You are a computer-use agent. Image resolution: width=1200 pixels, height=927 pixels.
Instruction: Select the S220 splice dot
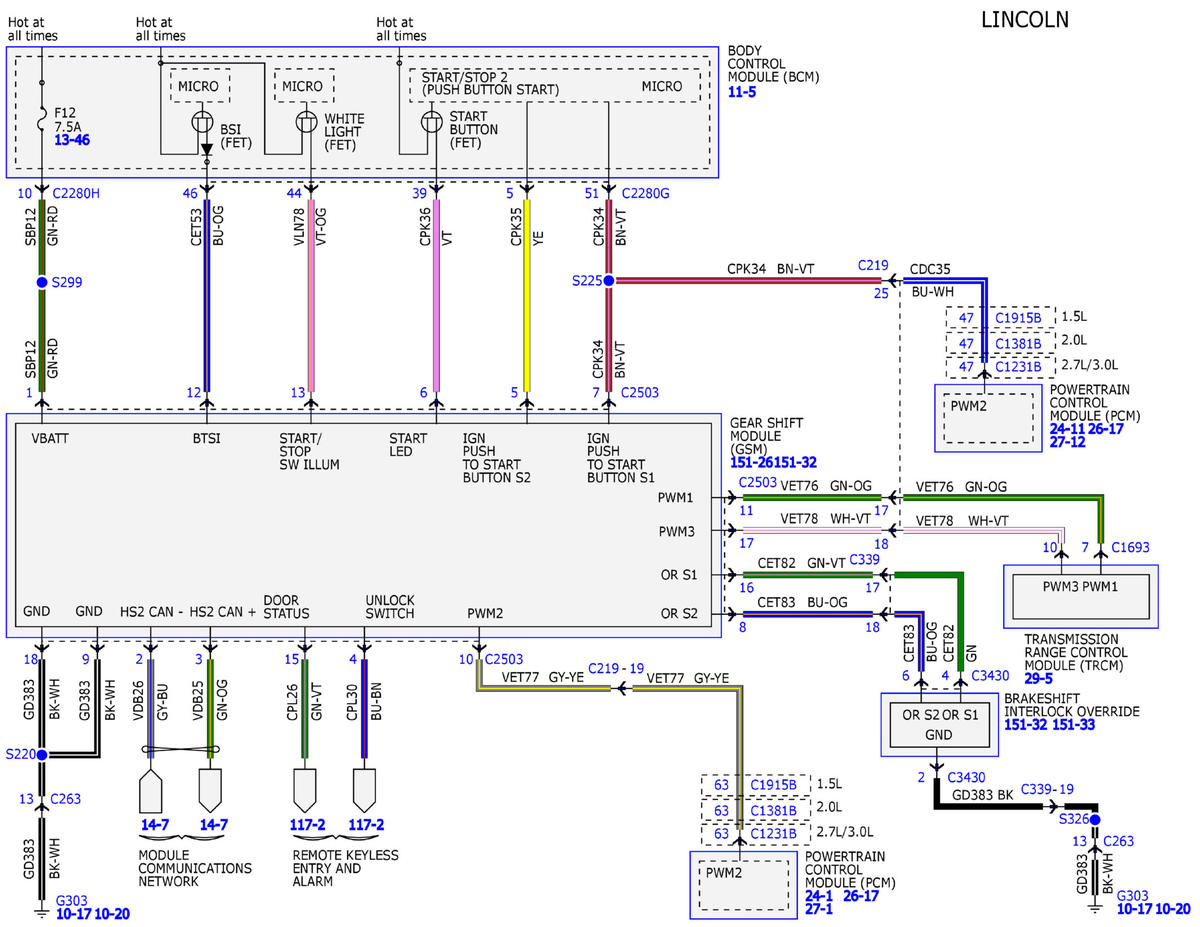(x=42, y=755)
